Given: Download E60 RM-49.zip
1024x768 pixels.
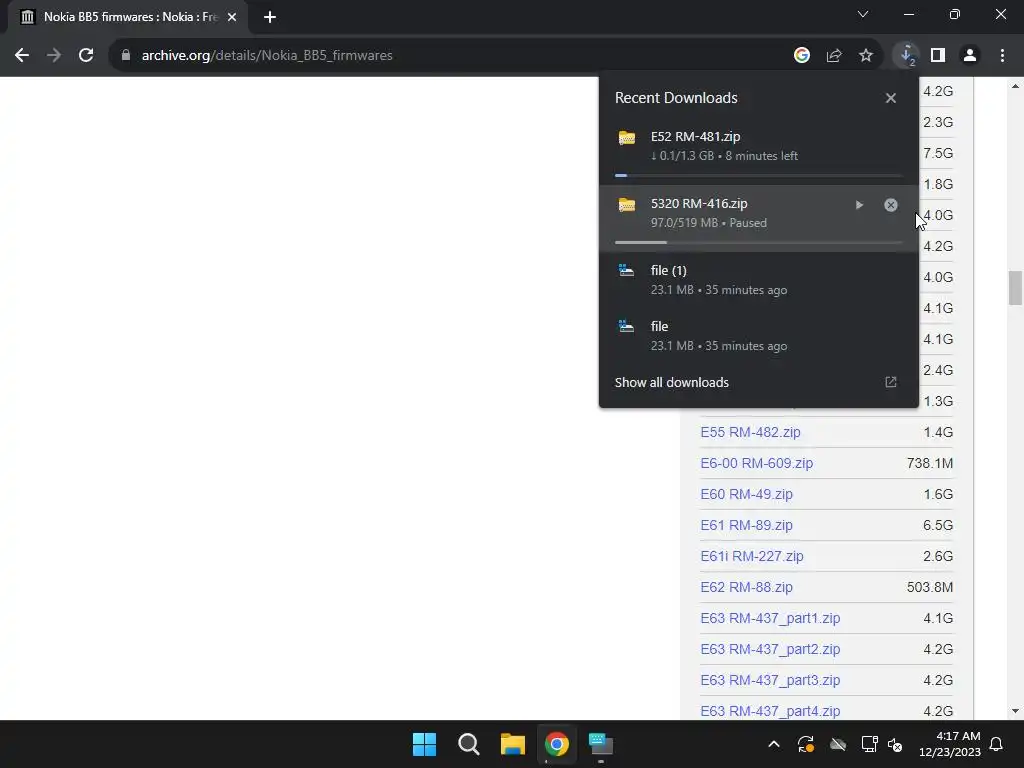Looking at the screenshot, I should click(x=746, y=494).
